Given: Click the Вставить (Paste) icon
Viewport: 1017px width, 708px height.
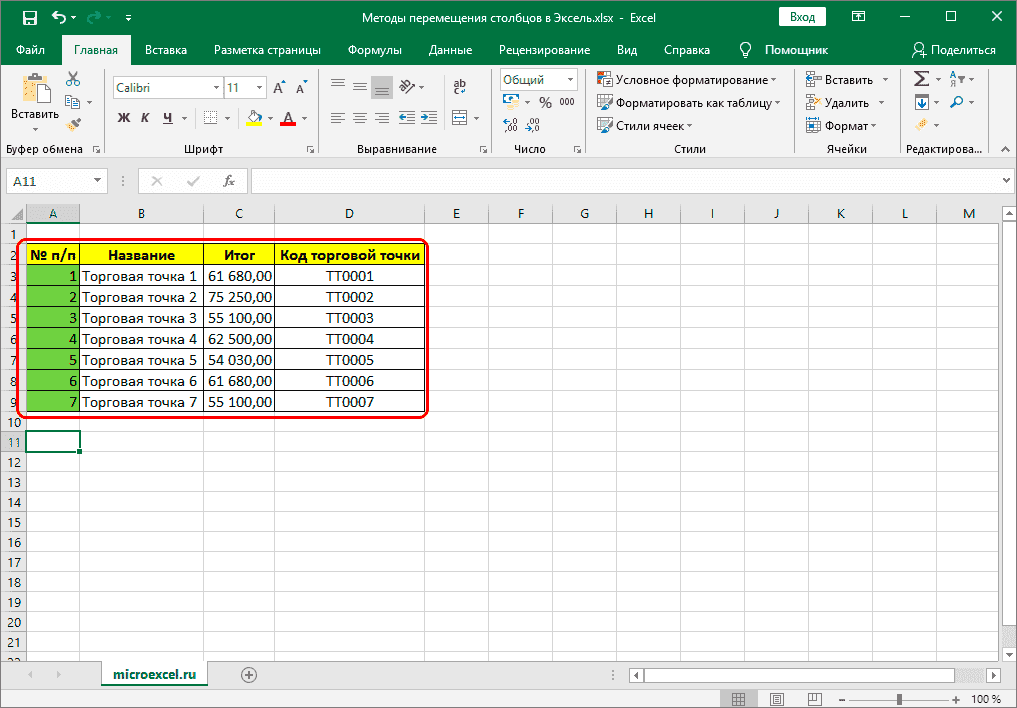Looking at the screenshot, I should [34, 88].
